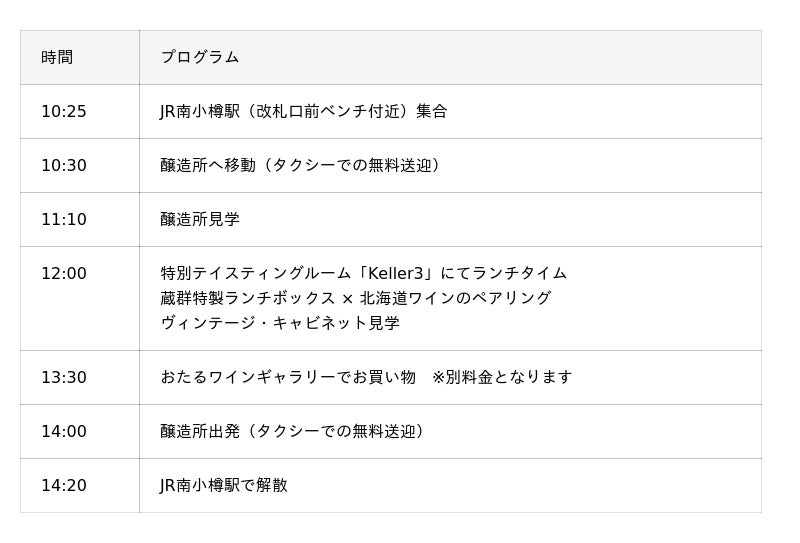Screen dimensions: 800x543
Task: Click the JR南小樽駅 集合 program entry
Action: click(303, 111)
